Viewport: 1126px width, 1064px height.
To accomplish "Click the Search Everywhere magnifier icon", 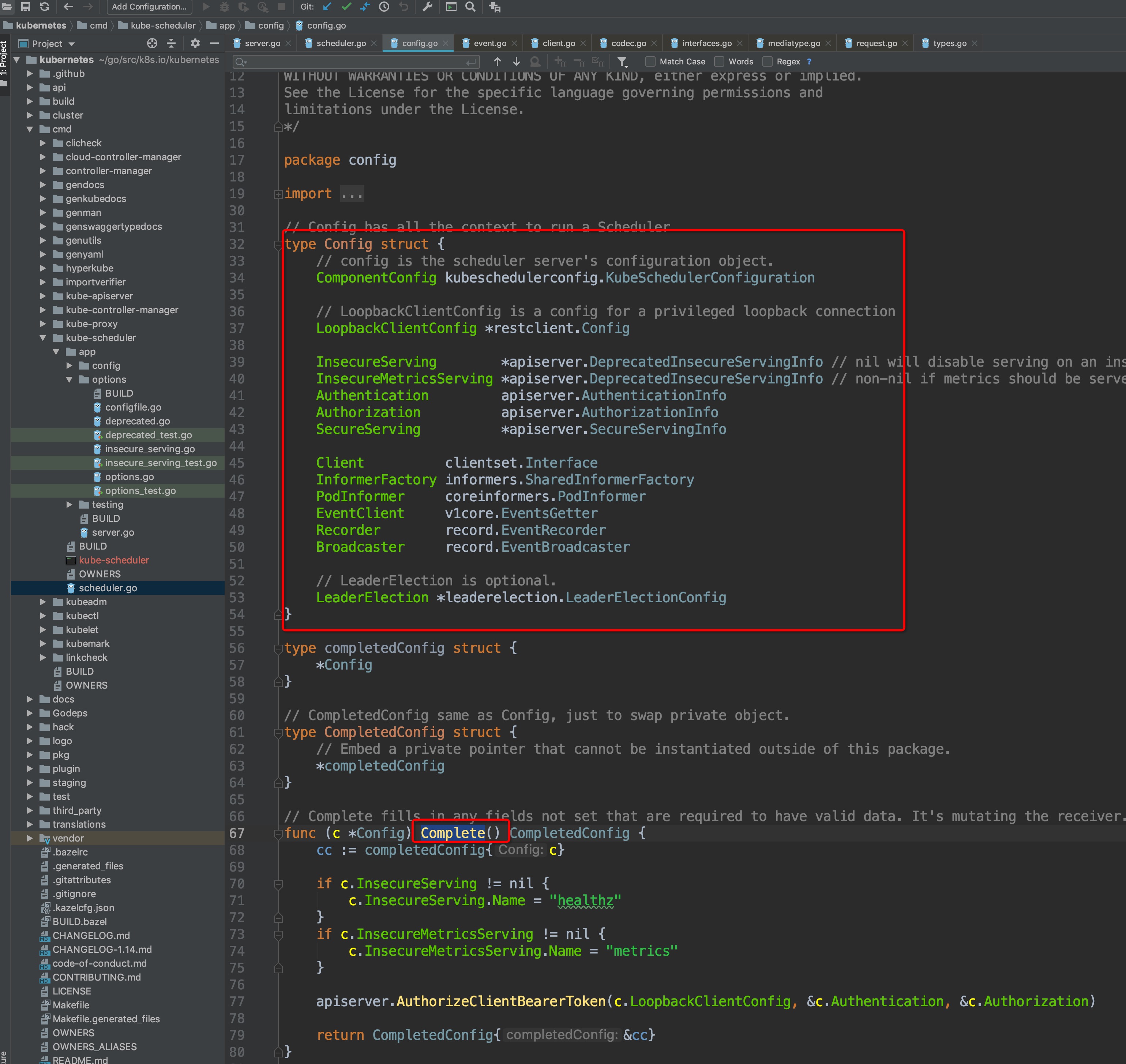I will [x=470, y=7].
